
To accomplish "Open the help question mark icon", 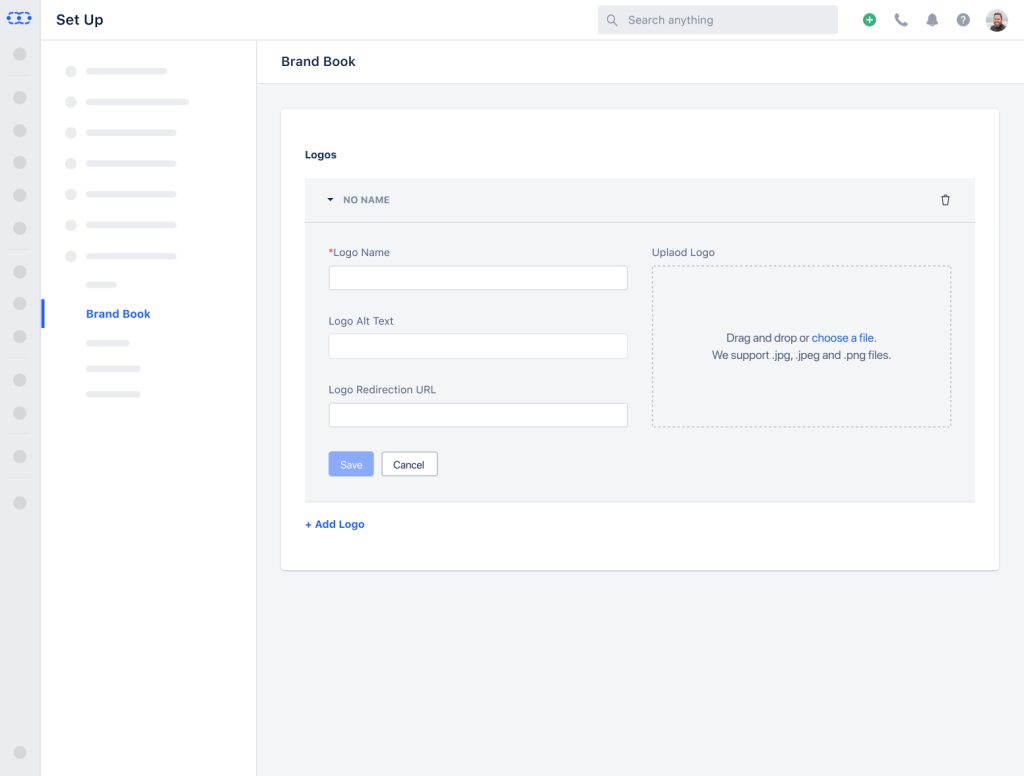I will (963, 20).
